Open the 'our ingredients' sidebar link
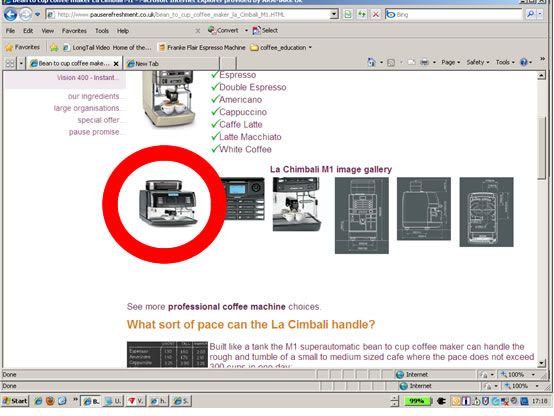The height and width of the screenshot is (416, 554). click(x=93, y=96)
